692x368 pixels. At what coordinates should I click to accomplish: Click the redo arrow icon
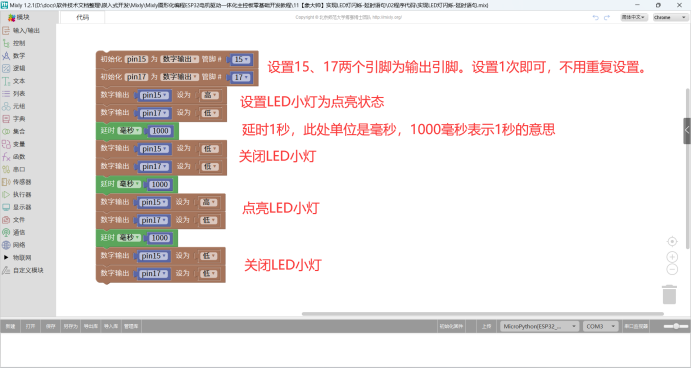tap(607, 17)
